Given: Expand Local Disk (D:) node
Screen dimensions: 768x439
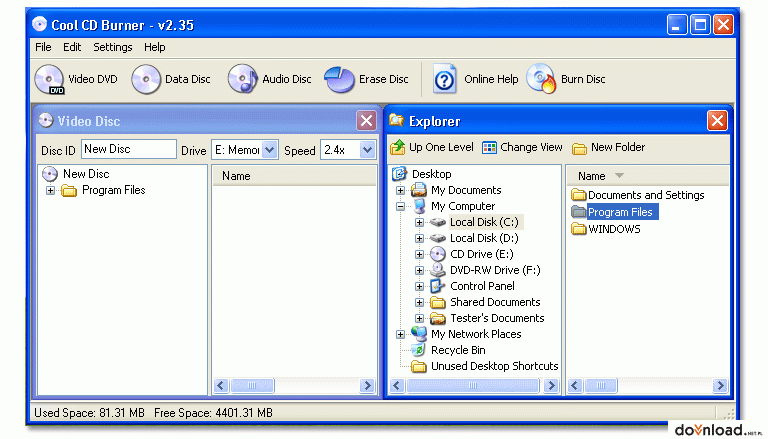Looking at the screenshot, I should (419, 239).
